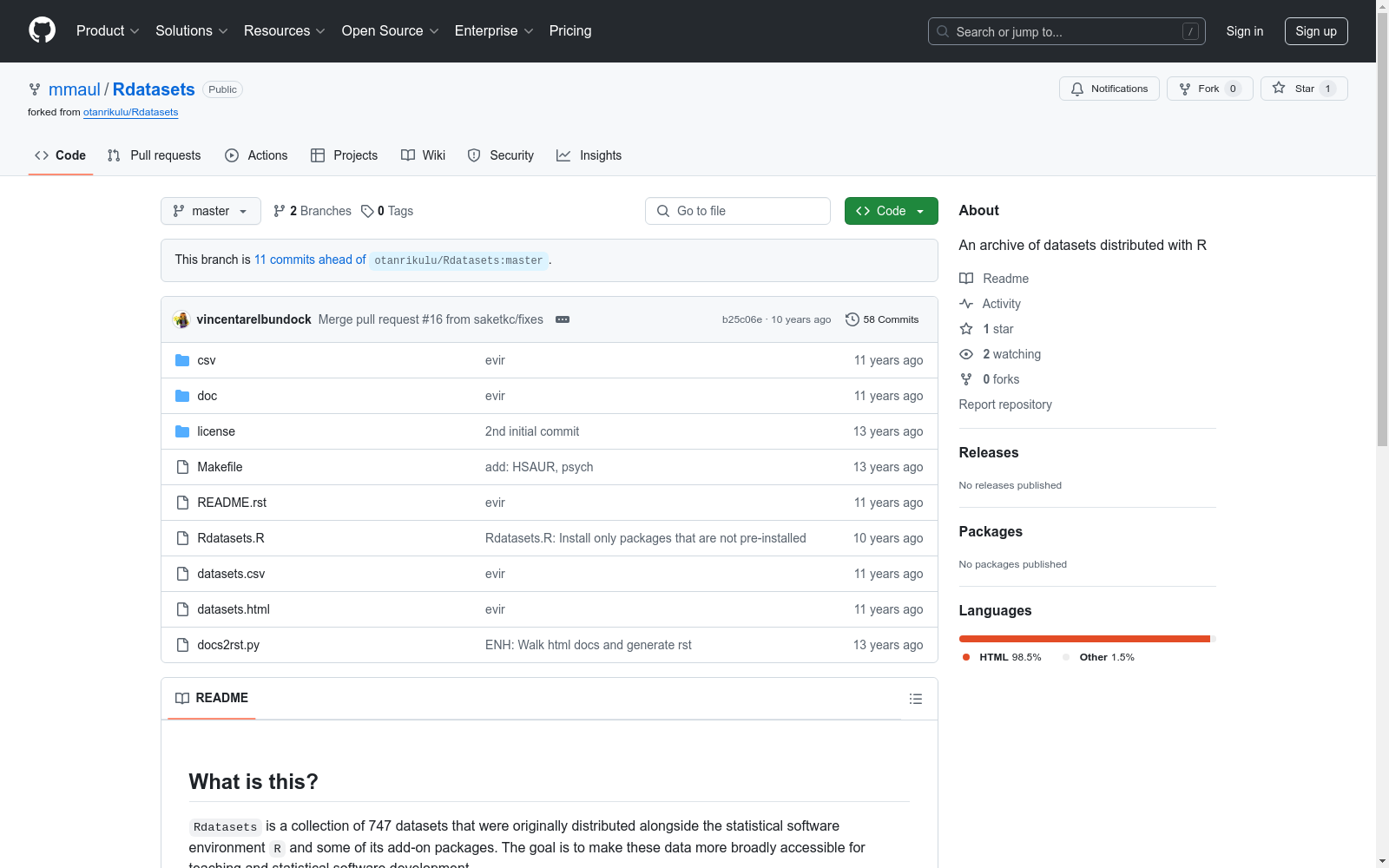Click the tag icon next to Tags
This screenshot has width=1389, height=868.
point(367,211)
